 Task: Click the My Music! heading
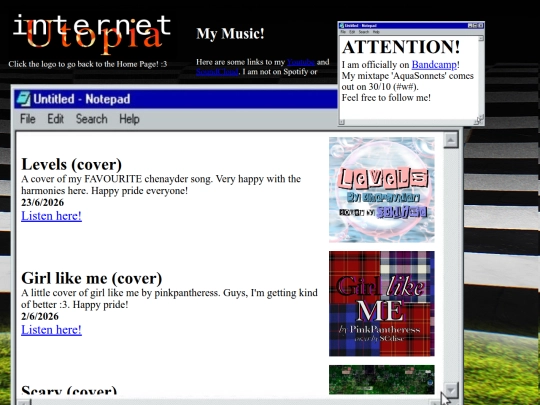pyautogui.click(x=230, y=34)
